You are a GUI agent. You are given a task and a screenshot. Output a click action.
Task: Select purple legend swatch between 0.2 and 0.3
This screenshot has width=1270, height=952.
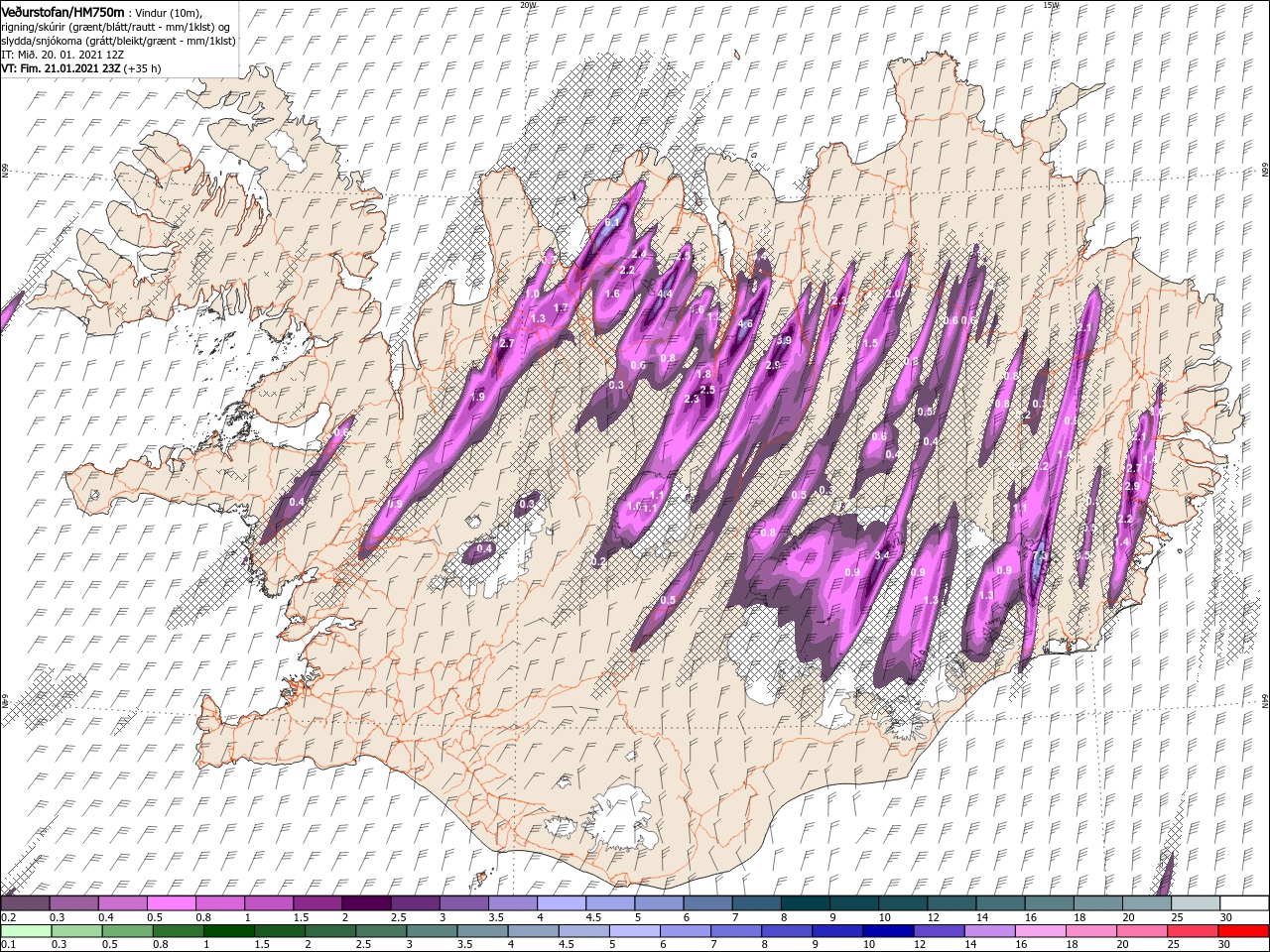tap(25, 902)
